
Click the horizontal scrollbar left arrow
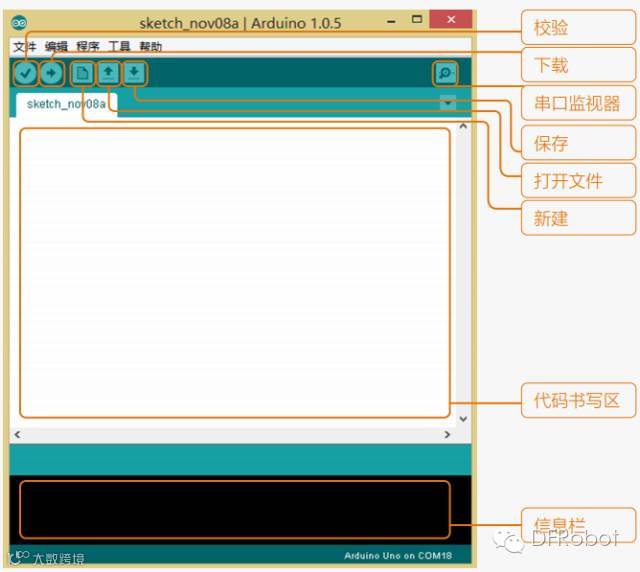(x=17, y=434)
